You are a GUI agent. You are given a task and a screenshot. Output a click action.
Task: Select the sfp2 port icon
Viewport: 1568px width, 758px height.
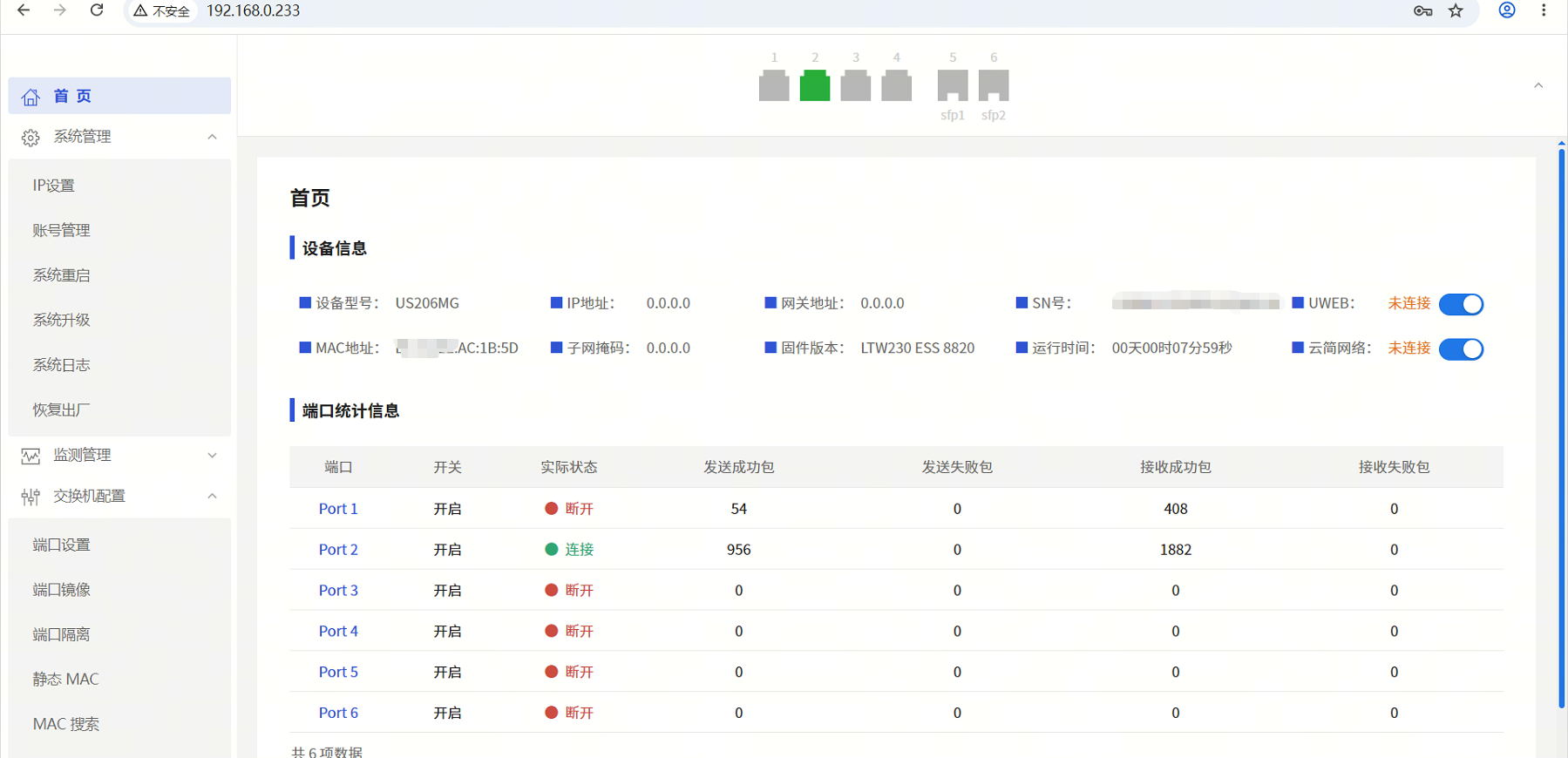click(994, 85)
